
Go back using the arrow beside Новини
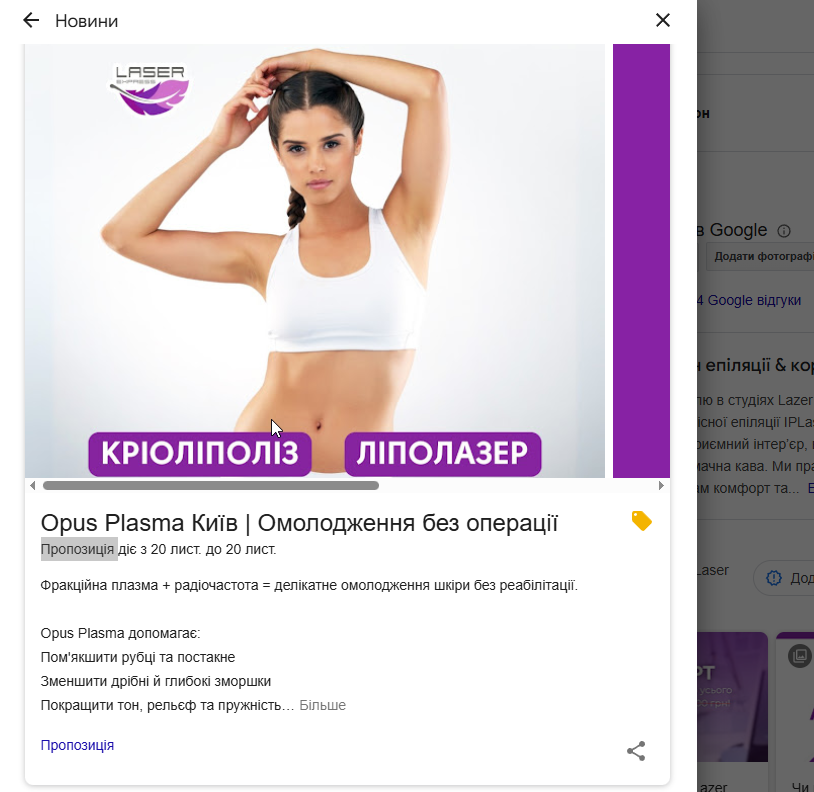point(31,20)
